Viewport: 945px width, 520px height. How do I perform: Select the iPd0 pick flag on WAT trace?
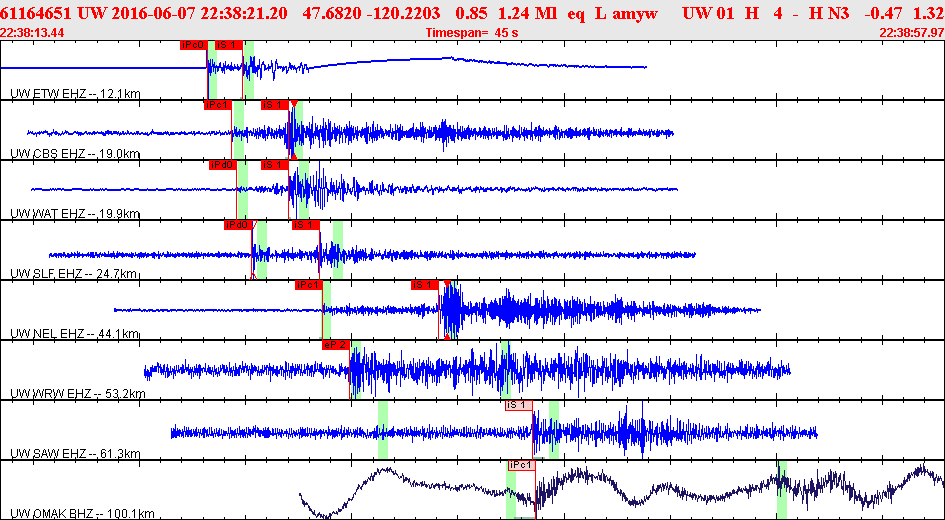pos(222,165)
